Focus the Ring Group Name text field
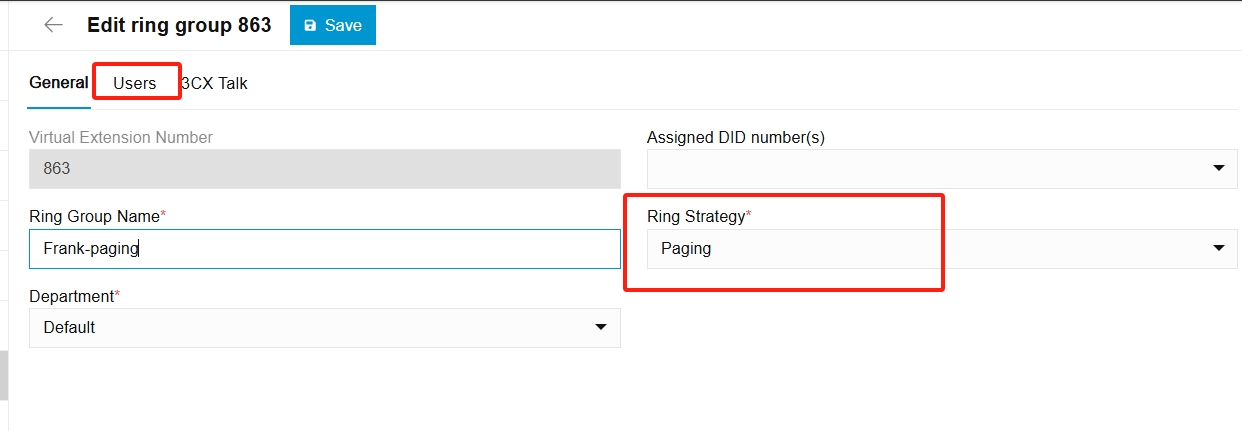Image resolution: width=1242 pixels, height=431 pixels. tap(324, 248)
